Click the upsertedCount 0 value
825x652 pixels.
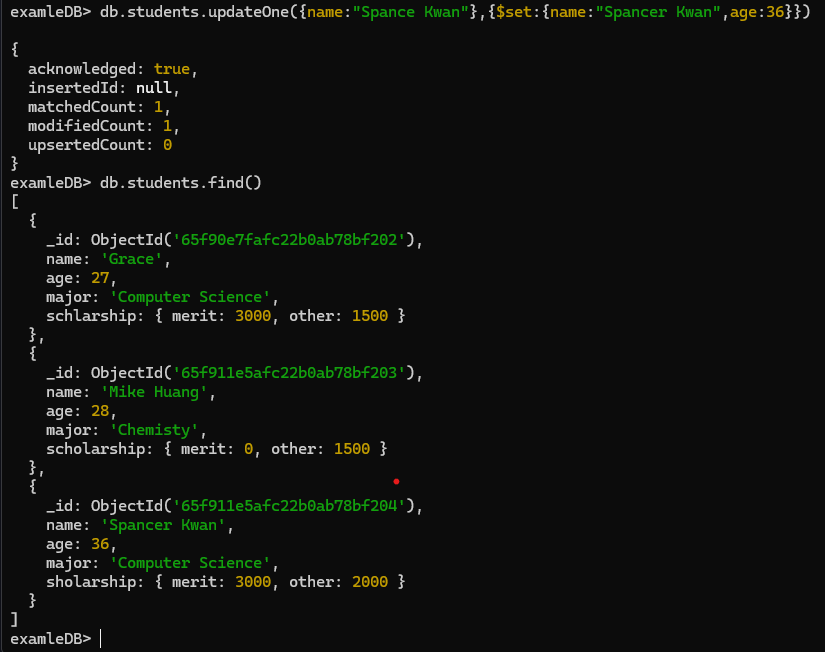167,145
